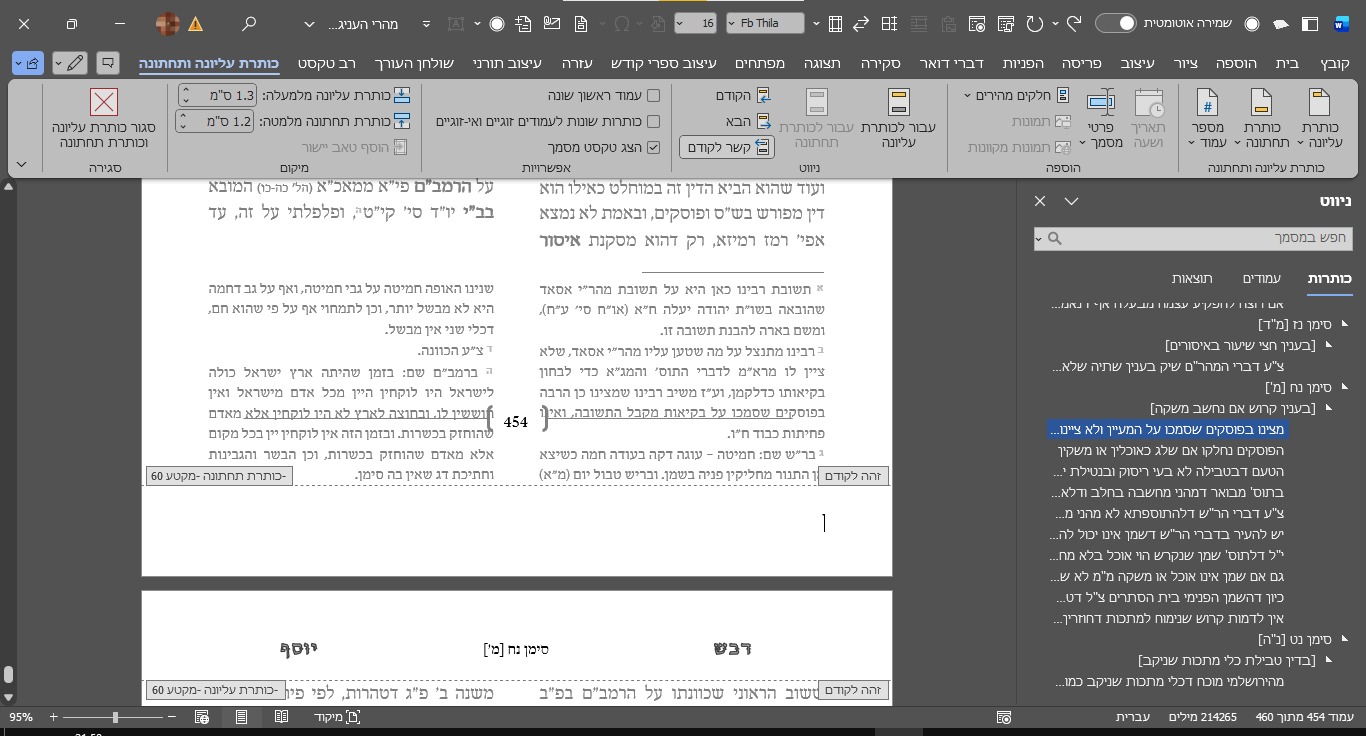1366x736 pixels.
Task: Switch to Read Mode view in status bar
Action: tap(282, 717)
